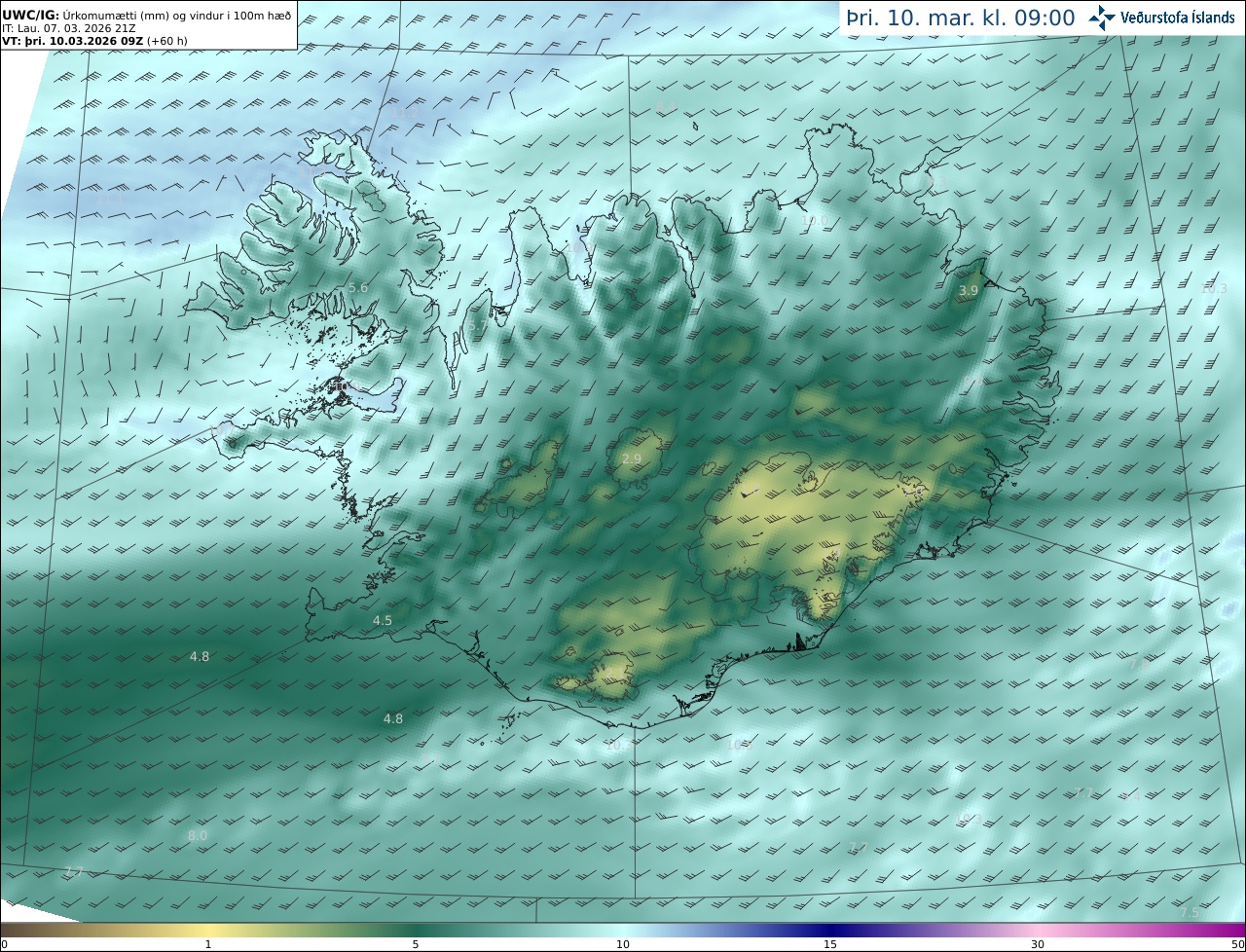Pick the light pink color band above the 30 mark
The image size is (1246, 952).
pyautogui.click(x=1038, y=931)
